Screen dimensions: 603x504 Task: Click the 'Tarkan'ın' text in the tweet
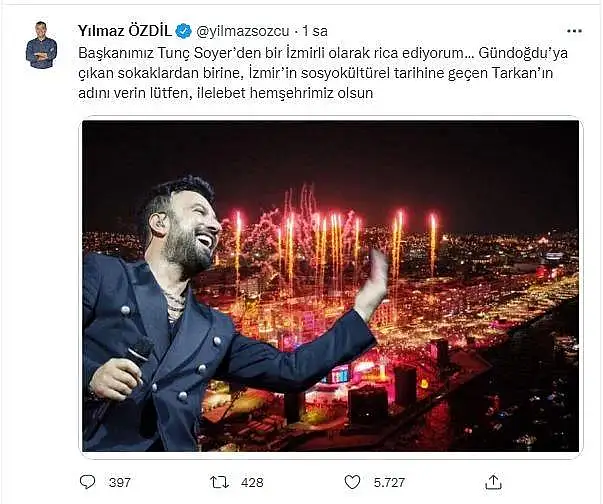click(523, 73)
